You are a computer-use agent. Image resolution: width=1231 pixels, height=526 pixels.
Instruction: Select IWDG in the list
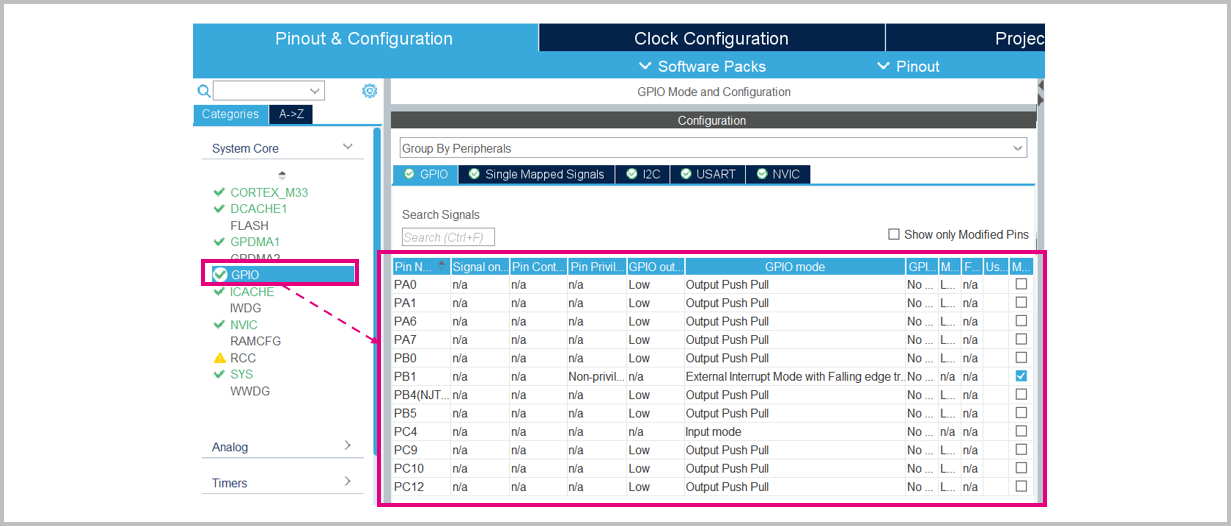[x=246, y=308]
